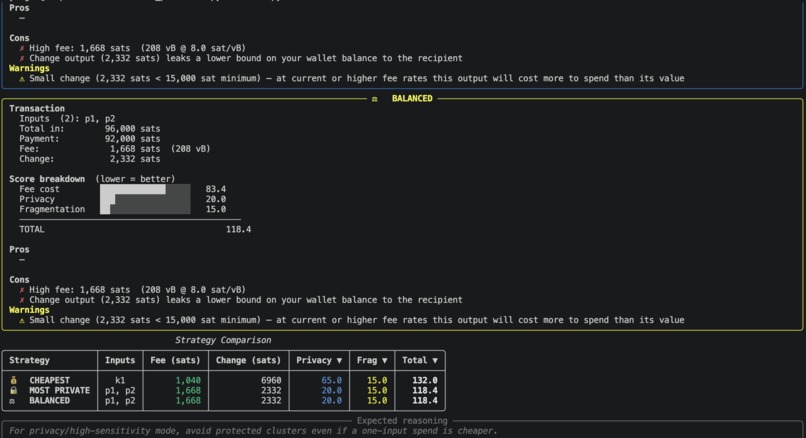Click the 15.0 Fragmentation value in Score breakdown
The height and width of the screenshot is (438, 806).
[x=215, y=209]
